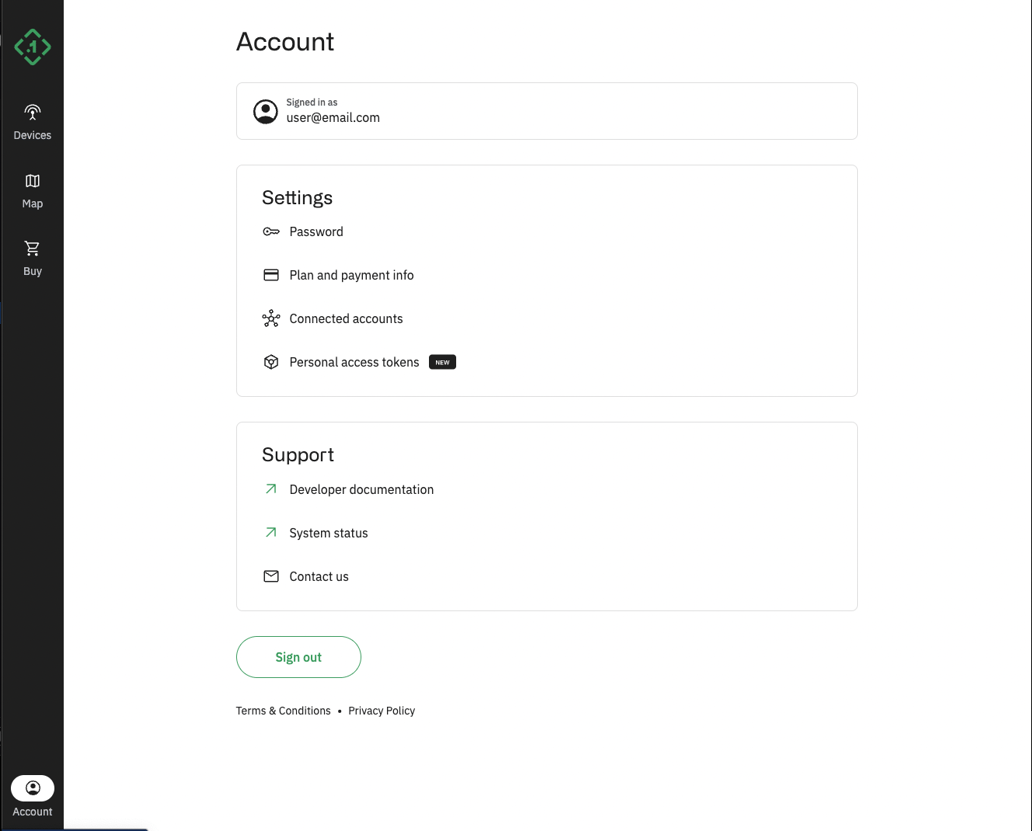Click the user avatar in the signed-in card

pos(265,111)
